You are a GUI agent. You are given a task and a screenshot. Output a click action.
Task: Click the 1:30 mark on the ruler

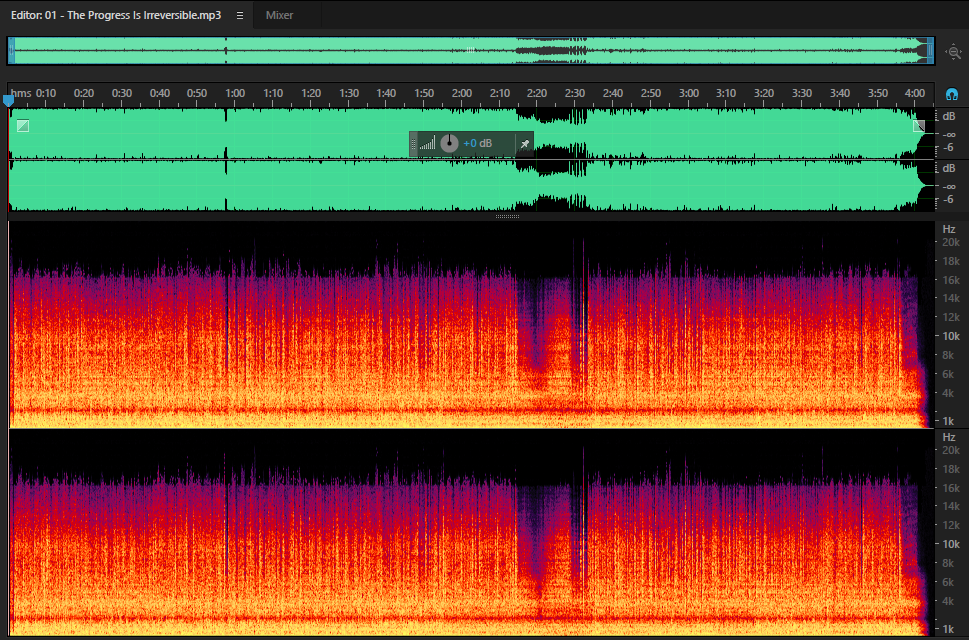coord(349,93)
